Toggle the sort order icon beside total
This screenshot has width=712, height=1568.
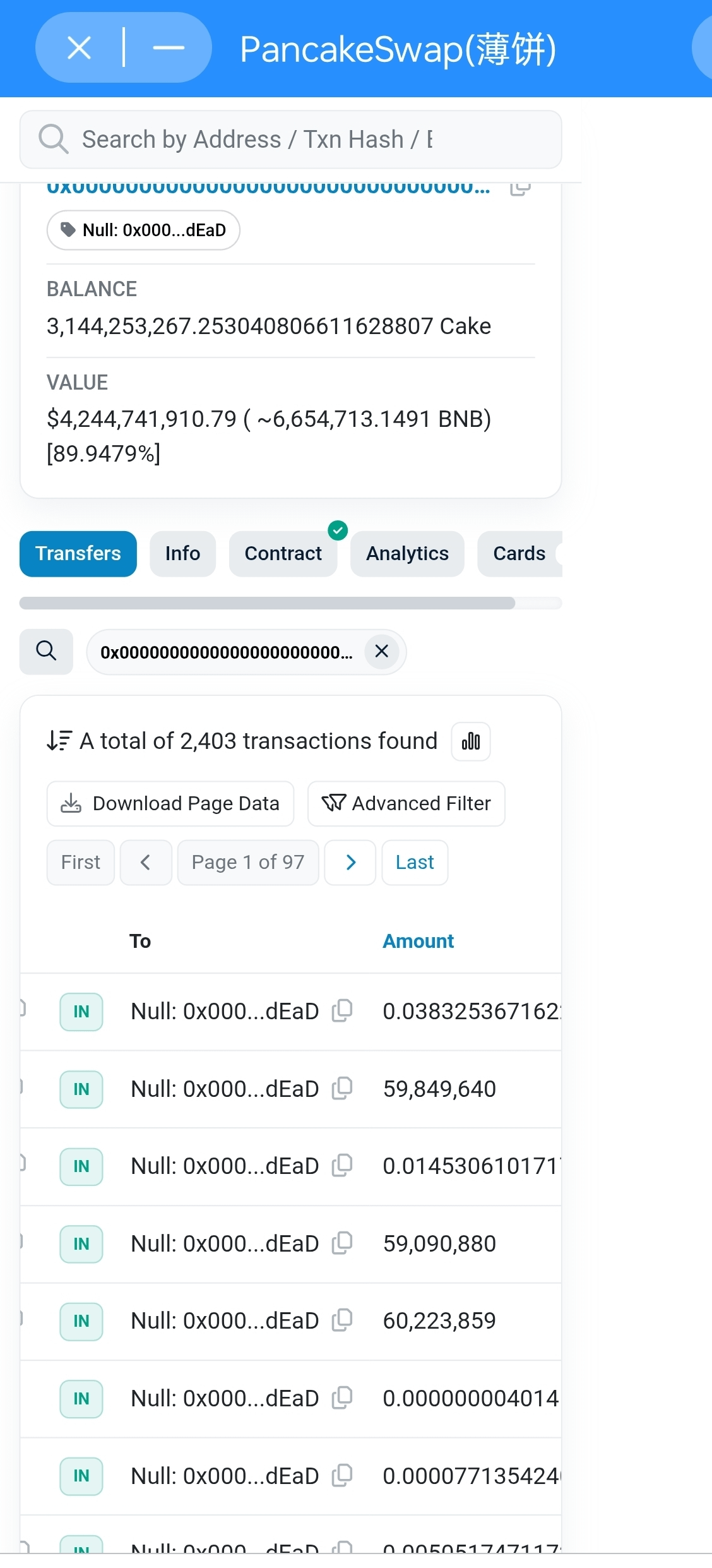60,740
